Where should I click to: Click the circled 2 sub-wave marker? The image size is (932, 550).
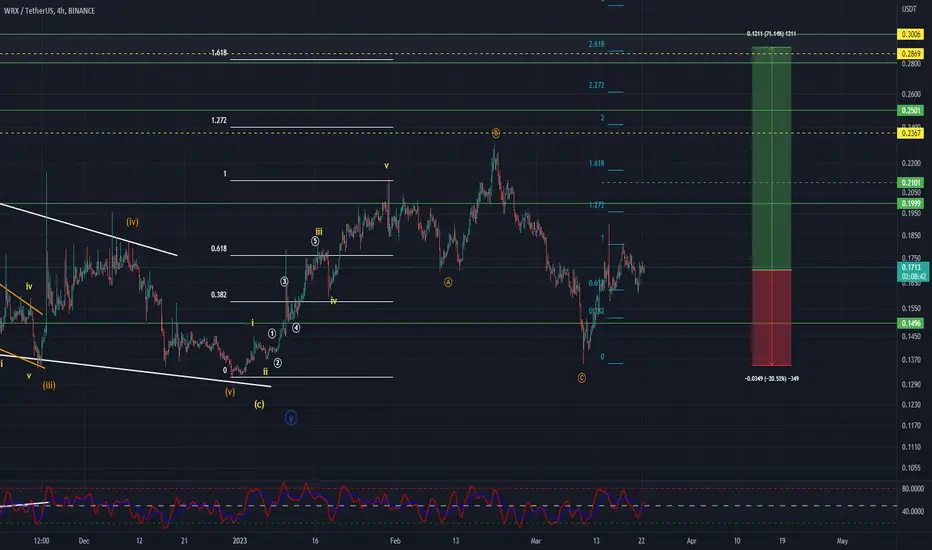point(278,363)
